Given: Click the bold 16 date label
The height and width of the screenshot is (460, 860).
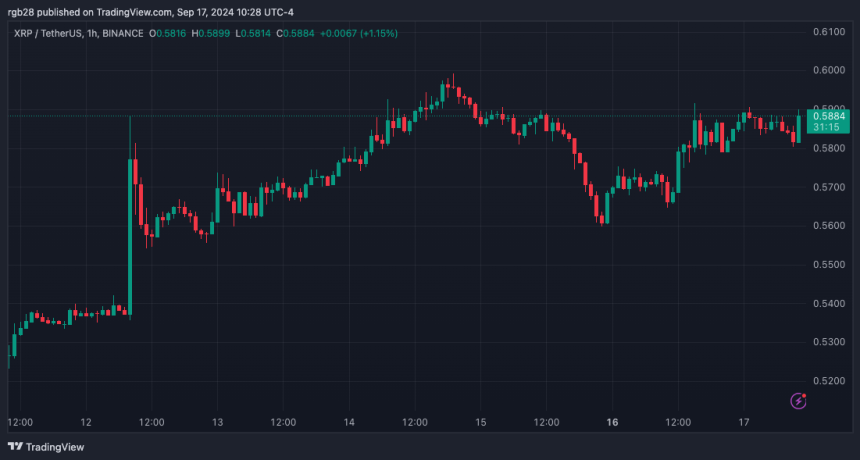Looking at the screenshot, I should pos(612,422).
